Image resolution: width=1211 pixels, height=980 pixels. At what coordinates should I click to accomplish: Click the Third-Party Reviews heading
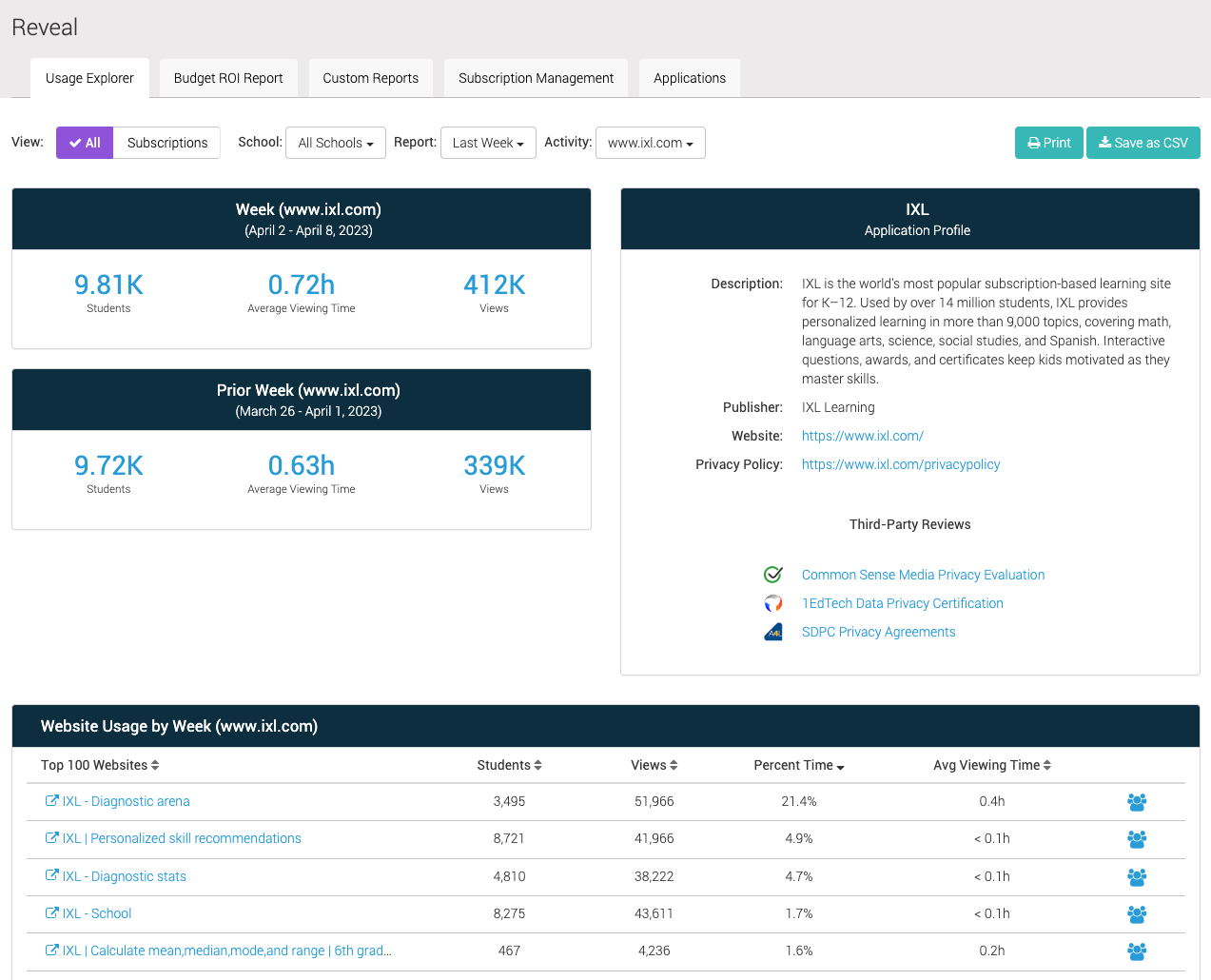(x=910, y=524)
